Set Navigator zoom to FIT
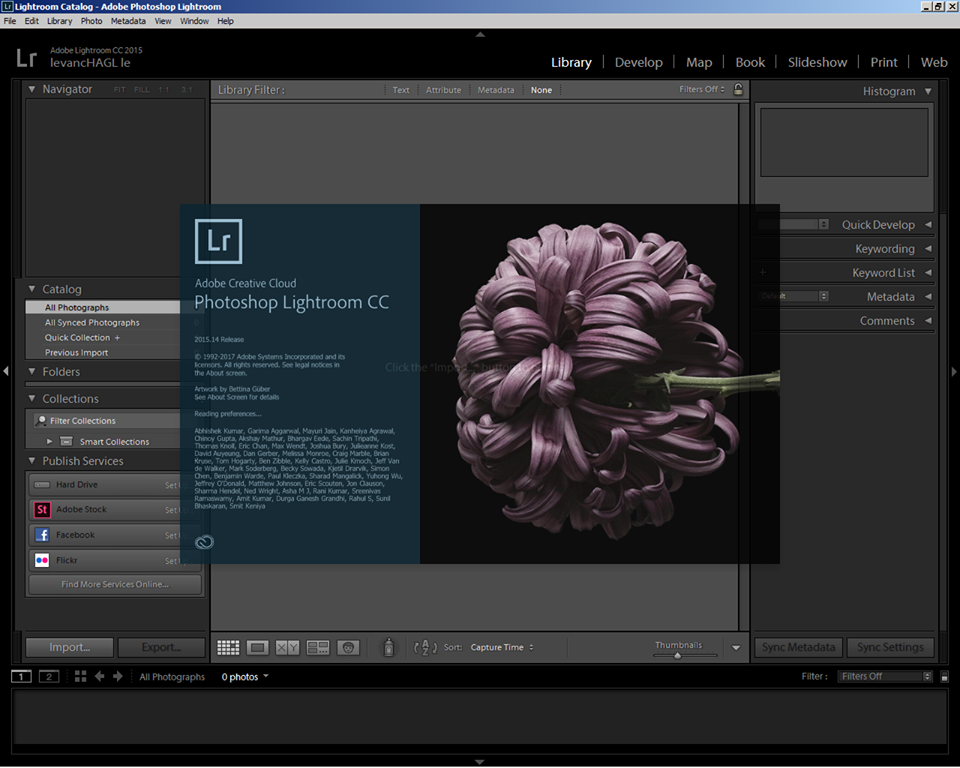 [119, 89]
